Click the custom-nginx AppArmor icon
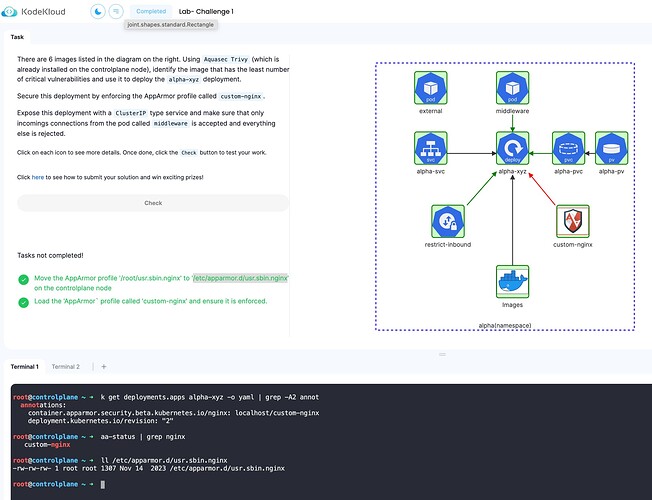This screenshot has width=652, height=500. click(573, 221)
